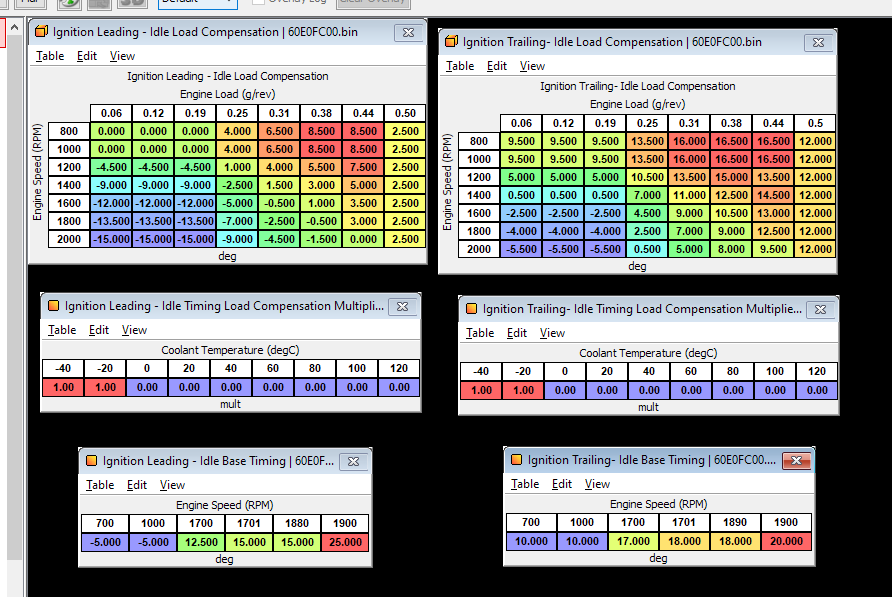Click the Ignition Trailing Load Compensation Multiplier window icon
This screenshot has height=597, width=892.
pyautogui.click(x=471, y=309)
